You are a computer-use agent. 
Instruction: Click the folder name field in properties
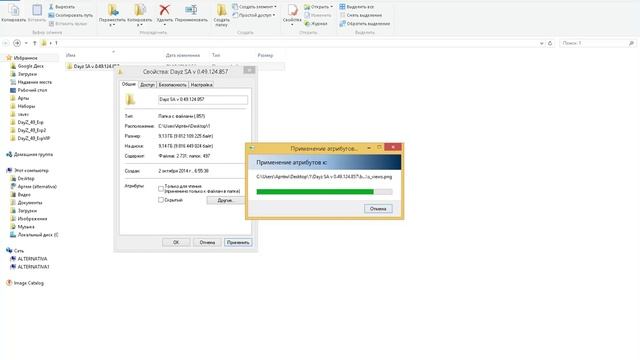coord(203,99)
